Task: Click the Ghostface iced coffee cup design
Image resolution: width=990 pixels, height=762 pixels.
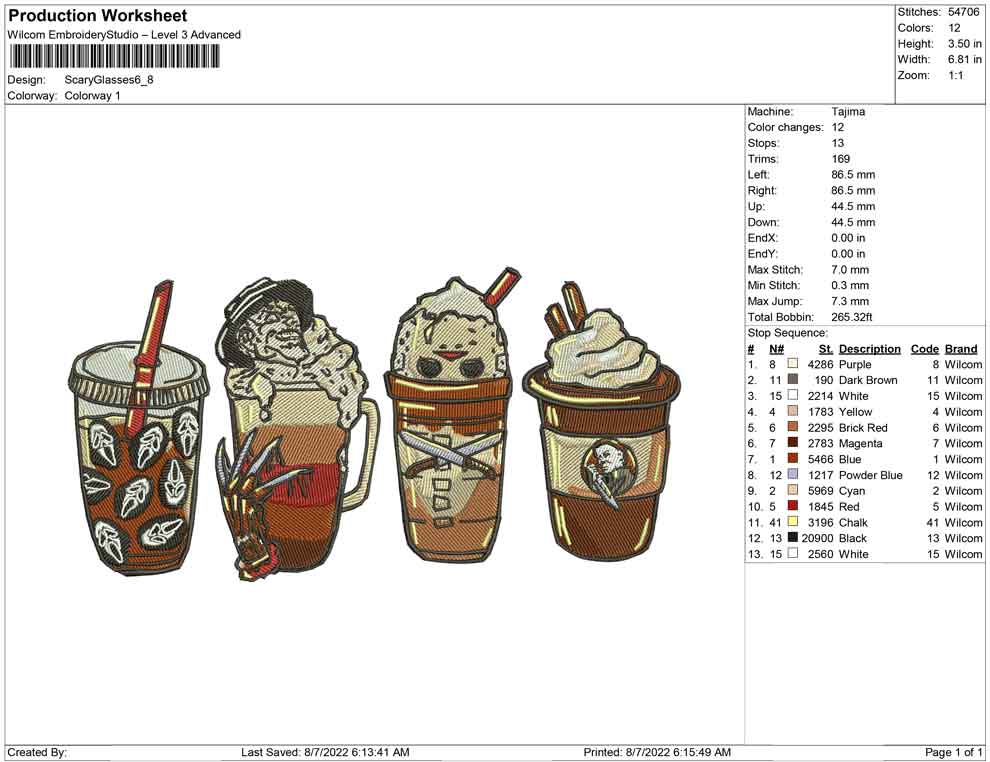Action: pyautogui.click(x=139, y=427)
